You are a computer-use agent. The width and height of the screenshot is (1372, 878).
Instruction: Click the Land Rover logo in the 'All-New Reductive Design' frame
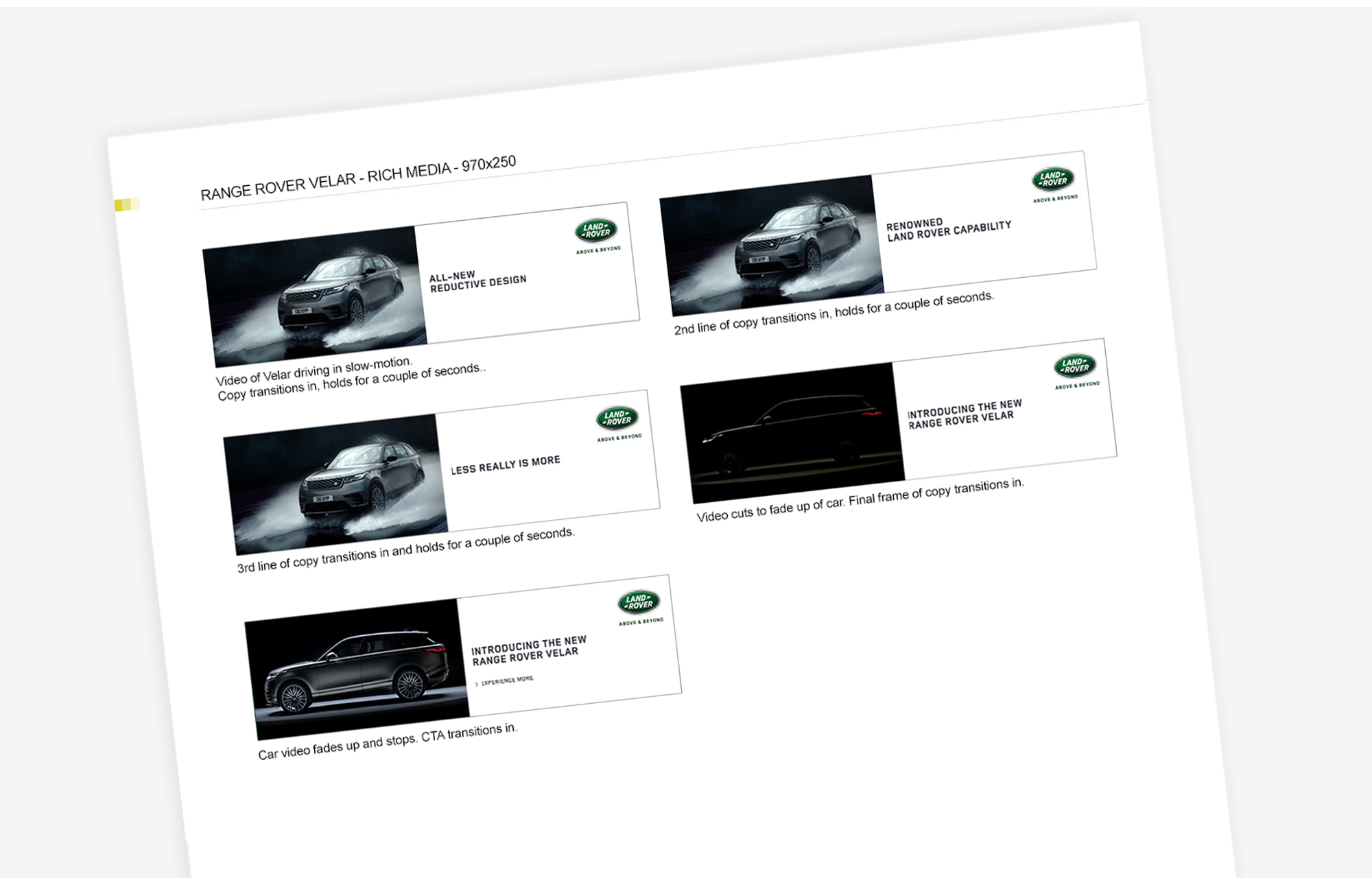596,230
